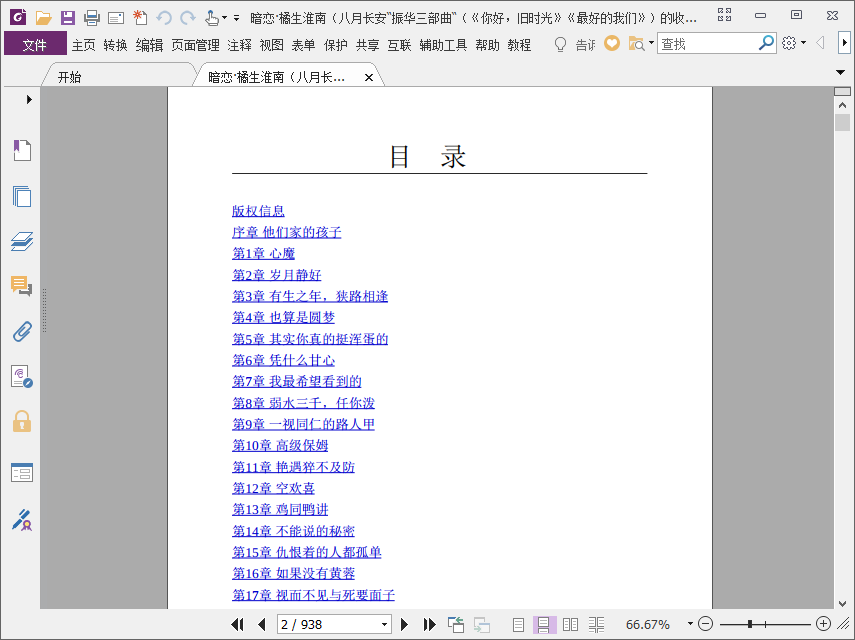Jump to 第1章 心魔 link
Screen dimensions: 855x640
pyautogui.click(x=263, y=253)
